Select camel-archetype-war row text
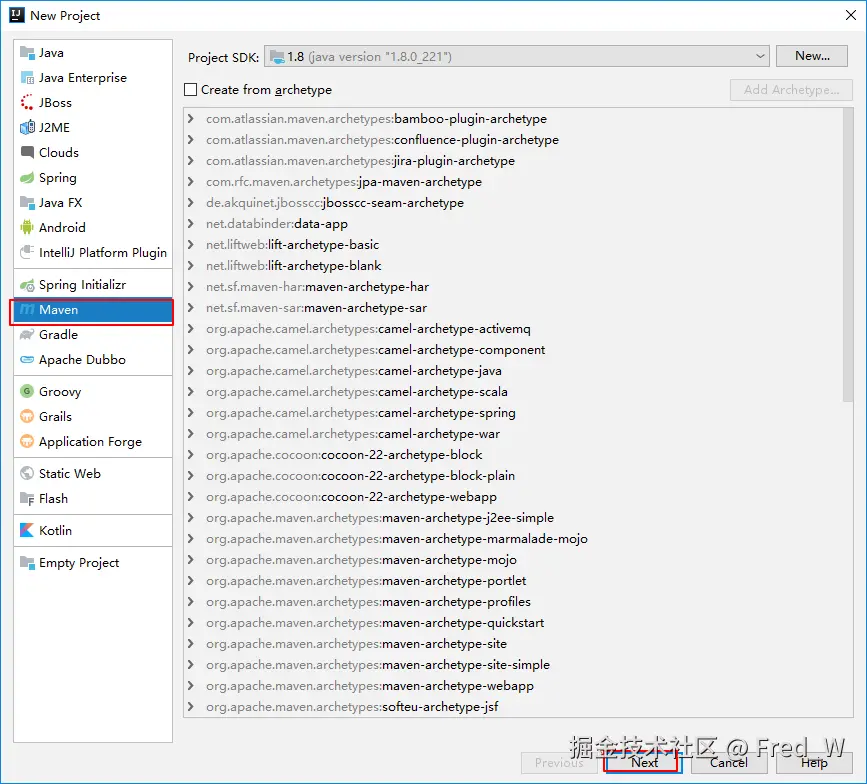The height and width of the screenshot is (784, 867). [x=353, y=434]
